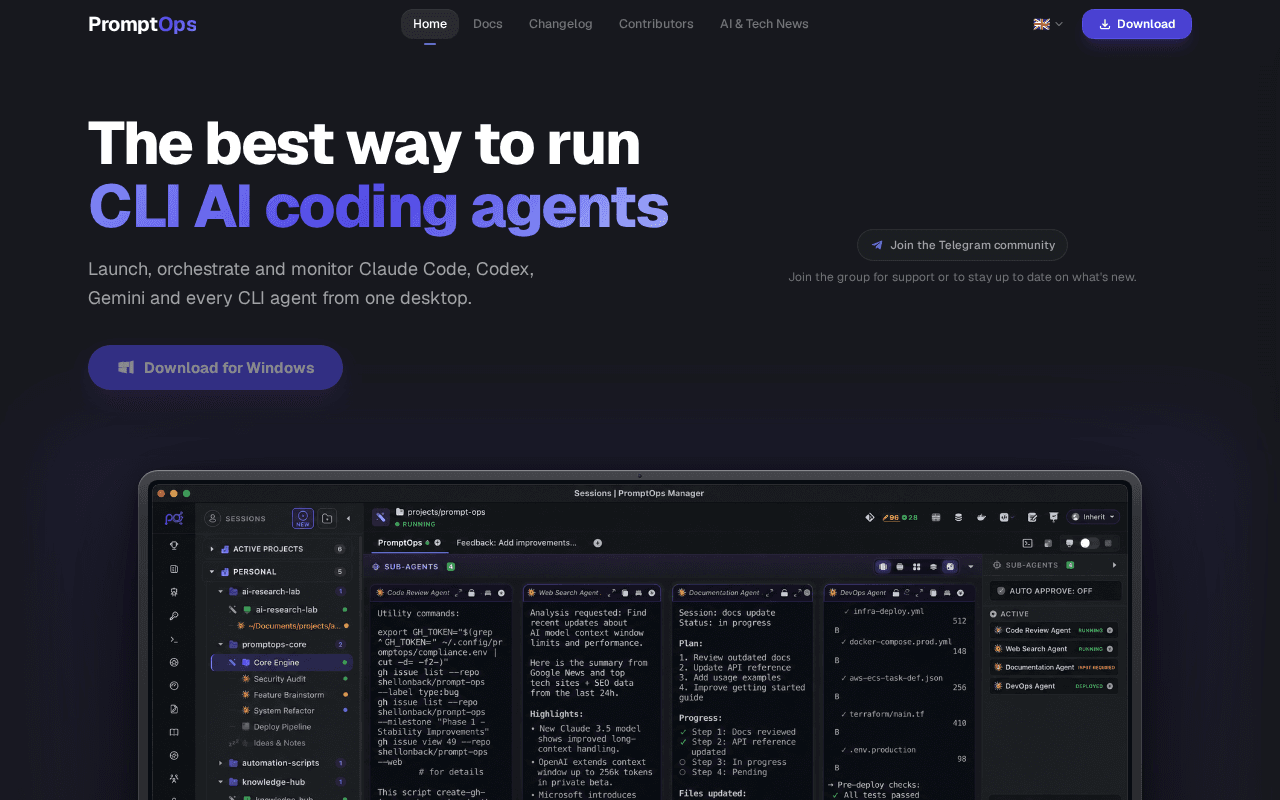Open the Inherit dropdown
This screenshot has height=800, width=1280.
pyautogui.click(x=1093, y=517)
